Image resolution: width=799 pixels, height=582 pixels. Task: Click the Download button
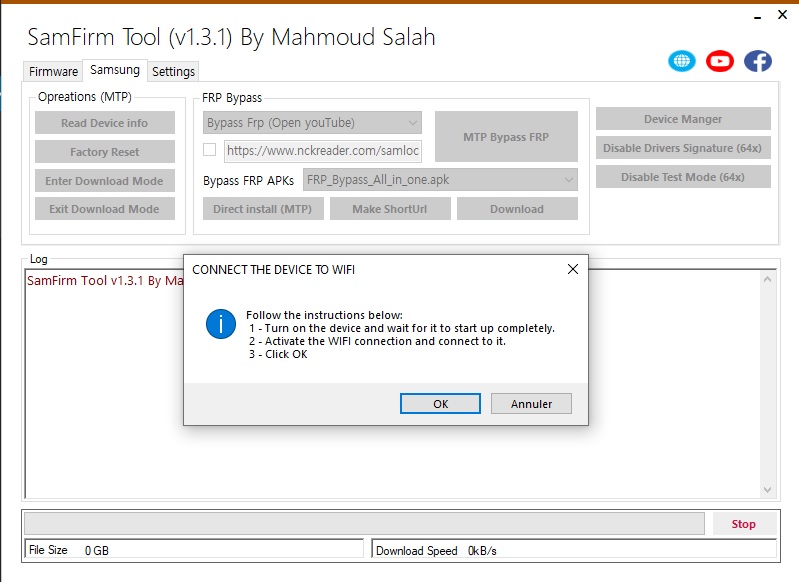pyautogui.click(x=517, y=209)
